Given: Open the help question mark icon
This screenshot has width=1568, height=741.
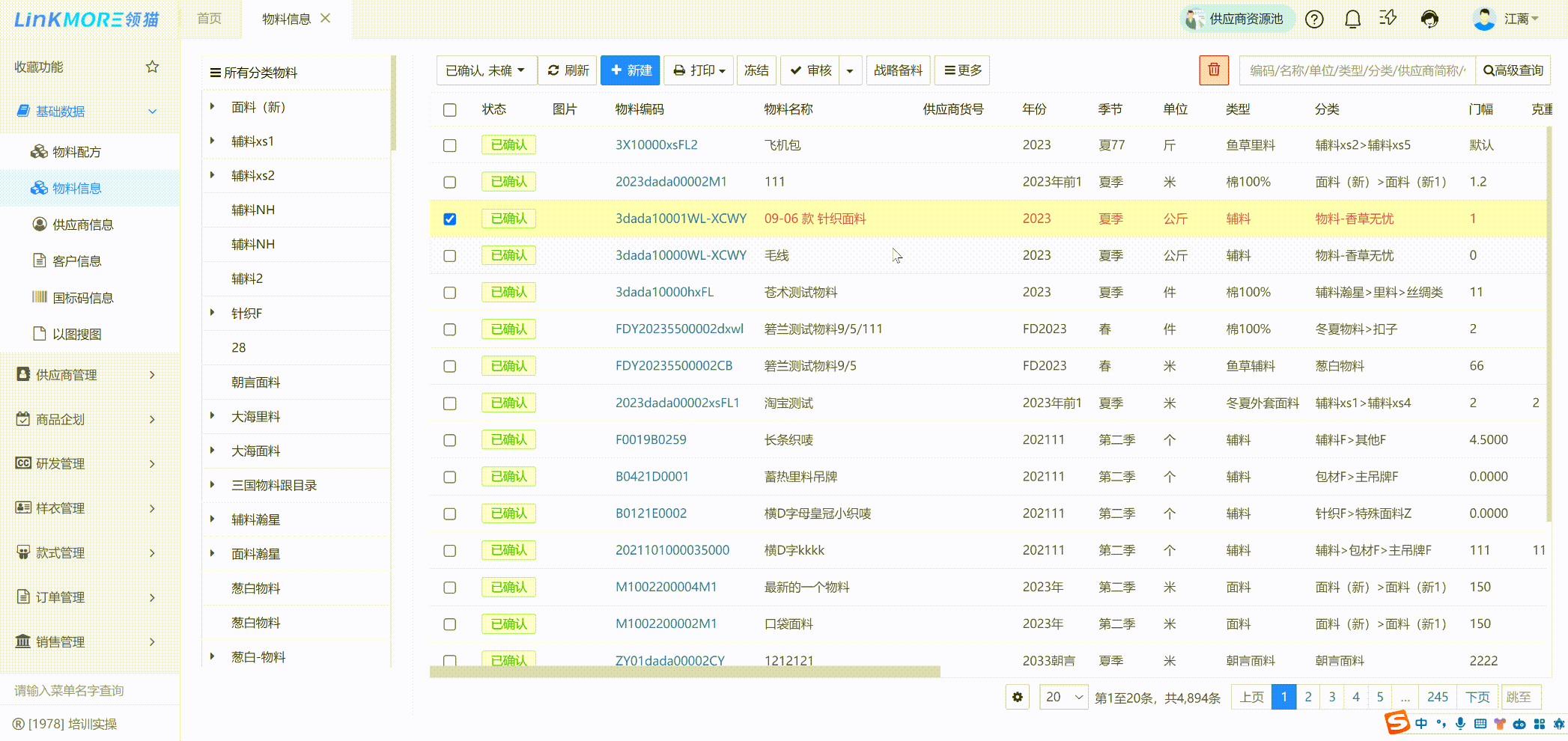Looking at the screenshot, I should point(1314,19).
